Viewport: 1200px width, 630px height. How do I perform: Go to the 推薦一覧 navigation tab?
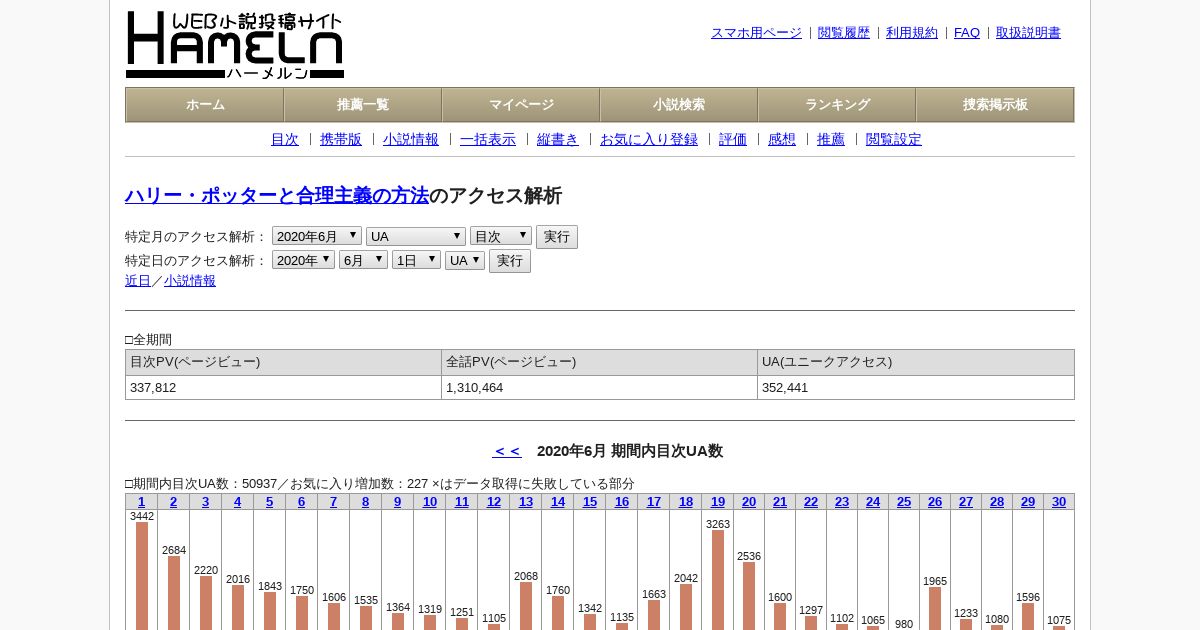363,105
